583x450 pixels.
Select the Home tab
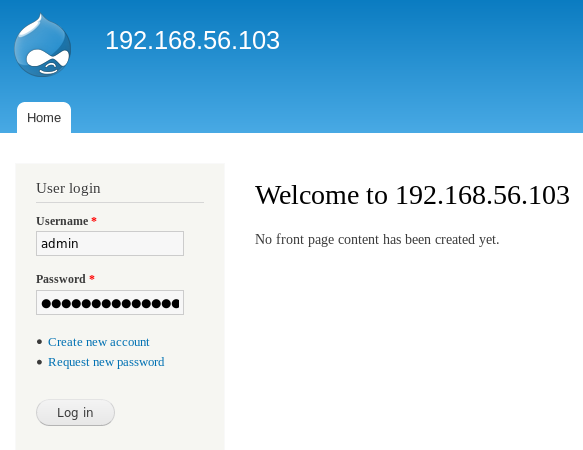[44, 118]
